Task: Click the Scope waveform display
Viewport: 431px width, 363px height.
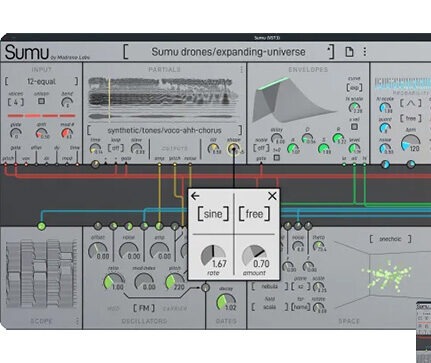Action: (41, 274)
